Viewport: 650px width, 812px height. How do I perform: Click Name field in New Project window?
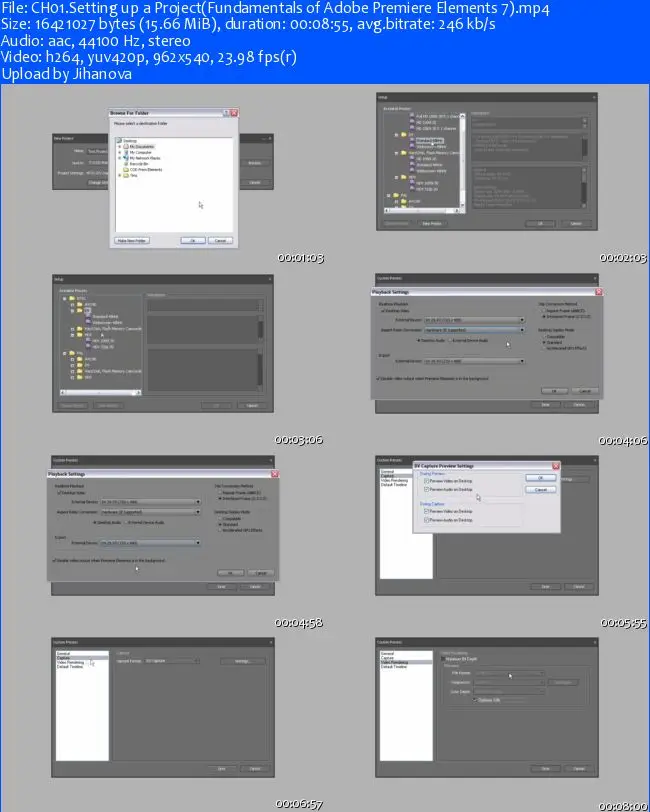tap(96, 151)
